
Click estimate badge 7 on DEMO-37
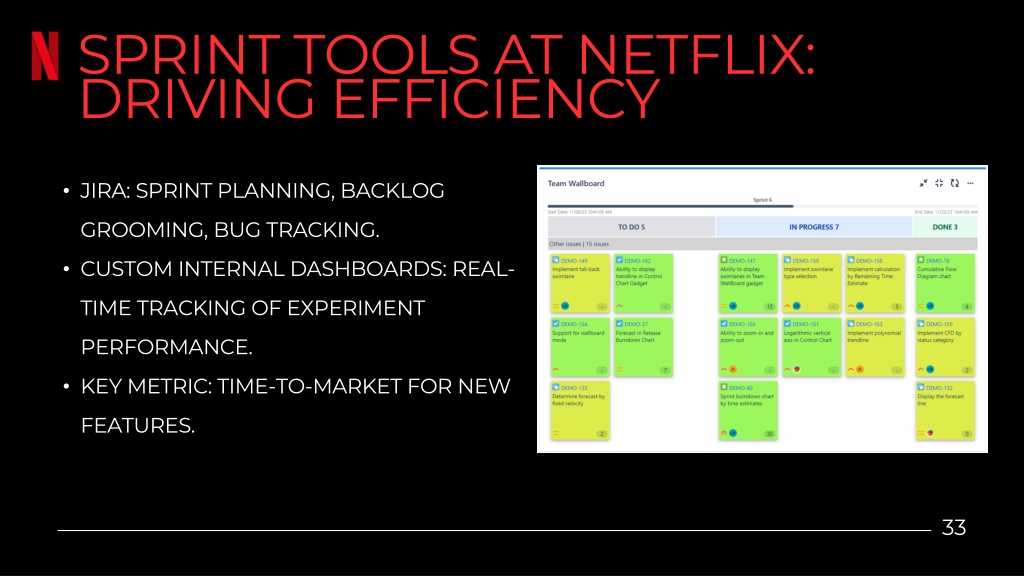(x=665, y=370)
